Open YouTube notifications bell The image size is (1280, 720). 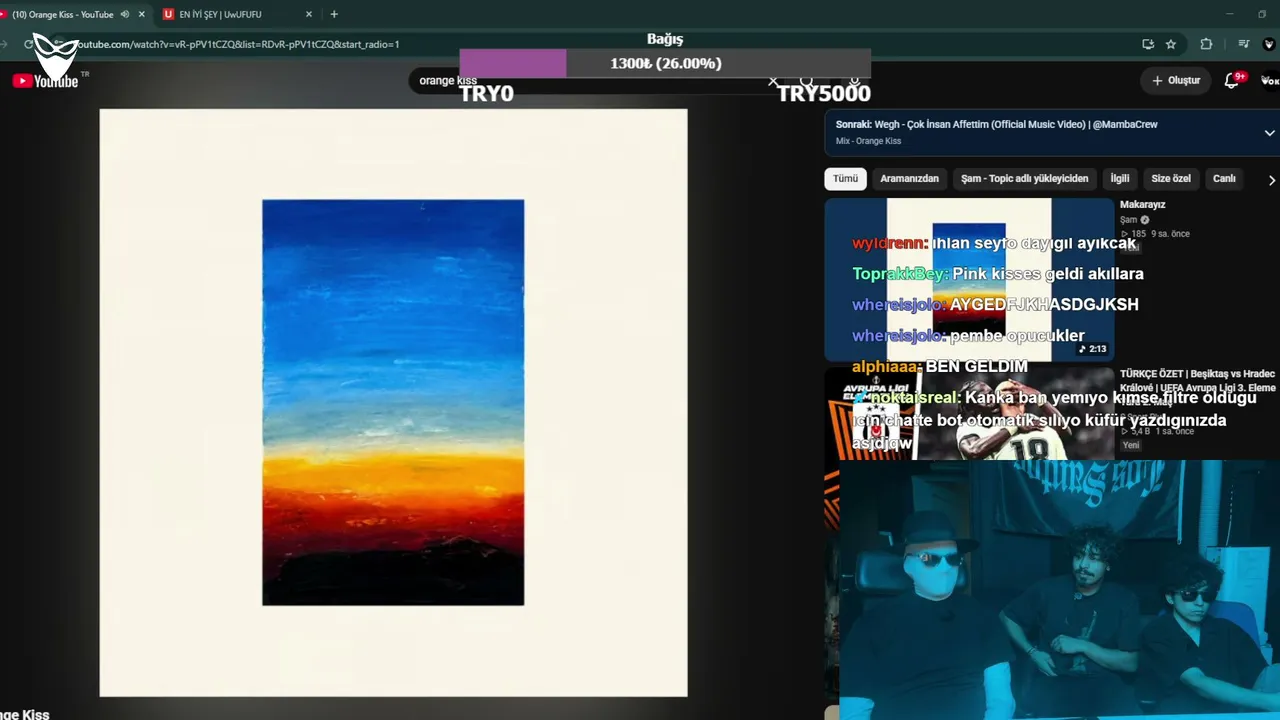[x=1232, y=80]
